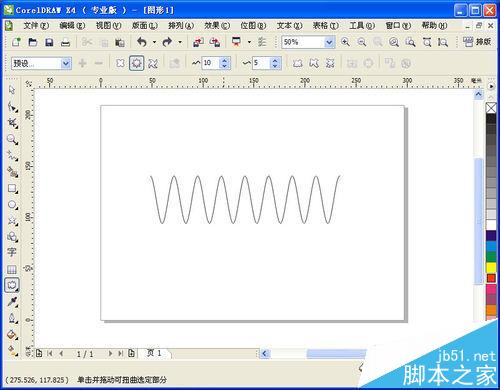Select the Ellipse tool in toolbox
500x390 pixels.
(12, 205)
